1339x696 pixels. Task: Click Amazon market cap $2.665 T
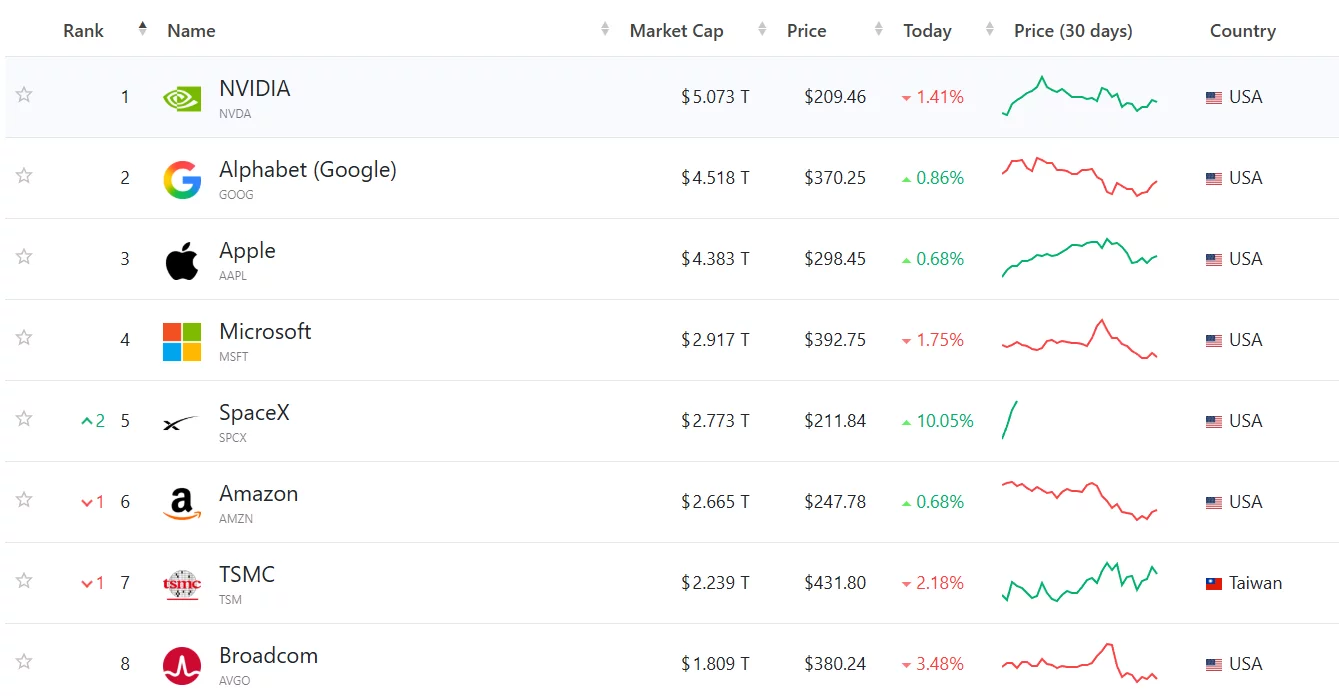point(715,502)
